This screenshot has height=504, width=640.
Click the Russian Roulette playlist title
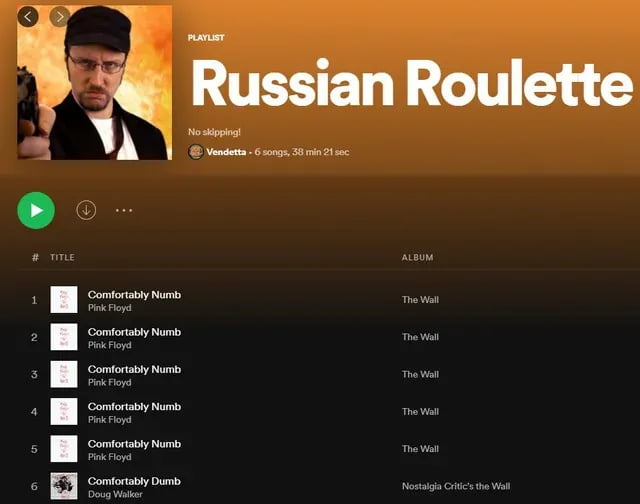pos(412,83)
